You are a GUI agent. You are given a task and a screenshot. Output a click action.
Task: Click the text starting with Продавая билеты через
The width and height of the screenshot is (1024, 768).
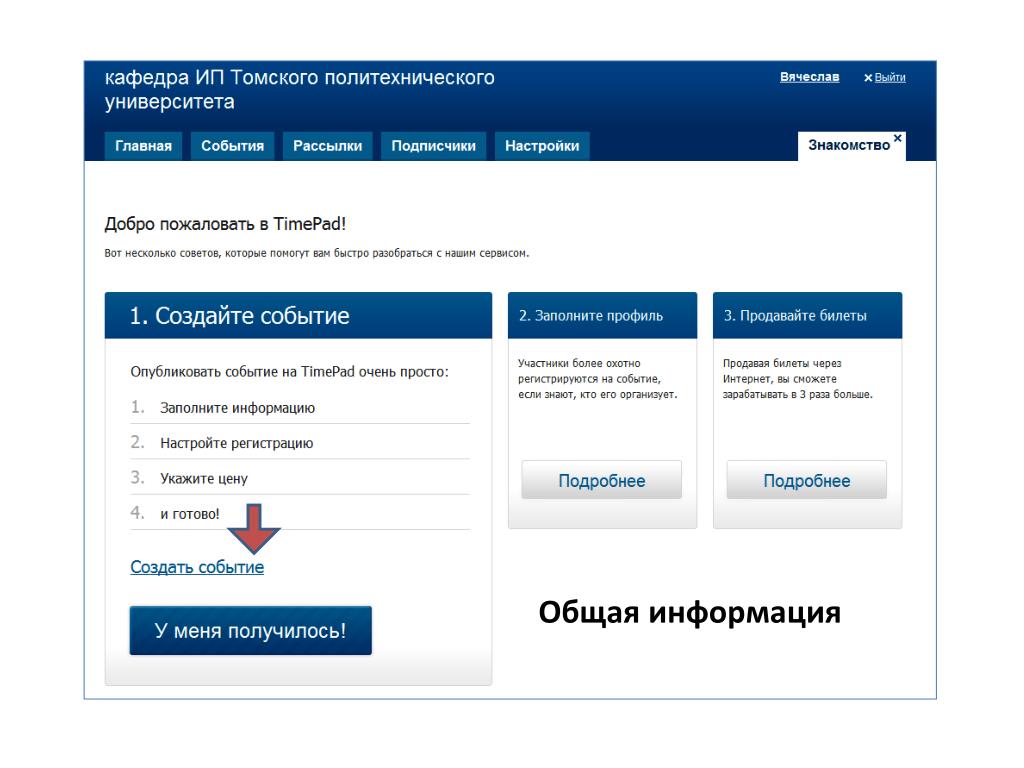(x=797, y=379)
